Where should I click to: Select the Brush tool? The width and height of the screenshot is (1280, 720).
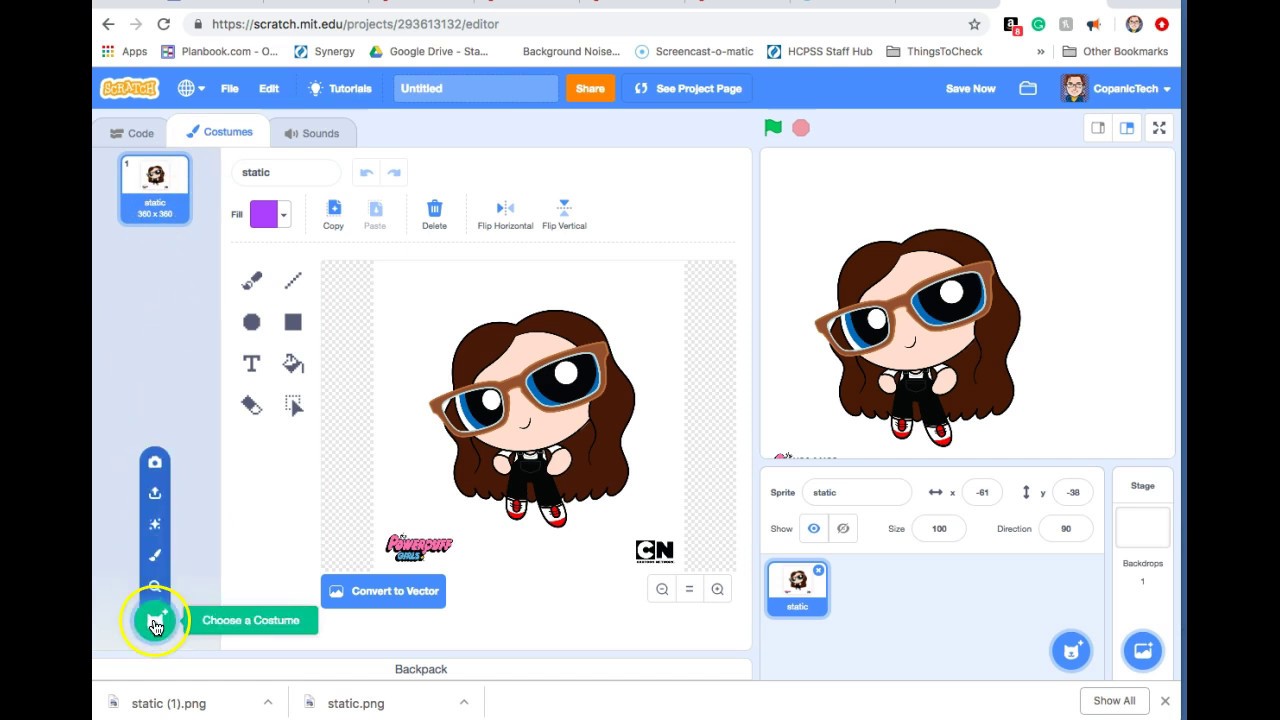252,281
